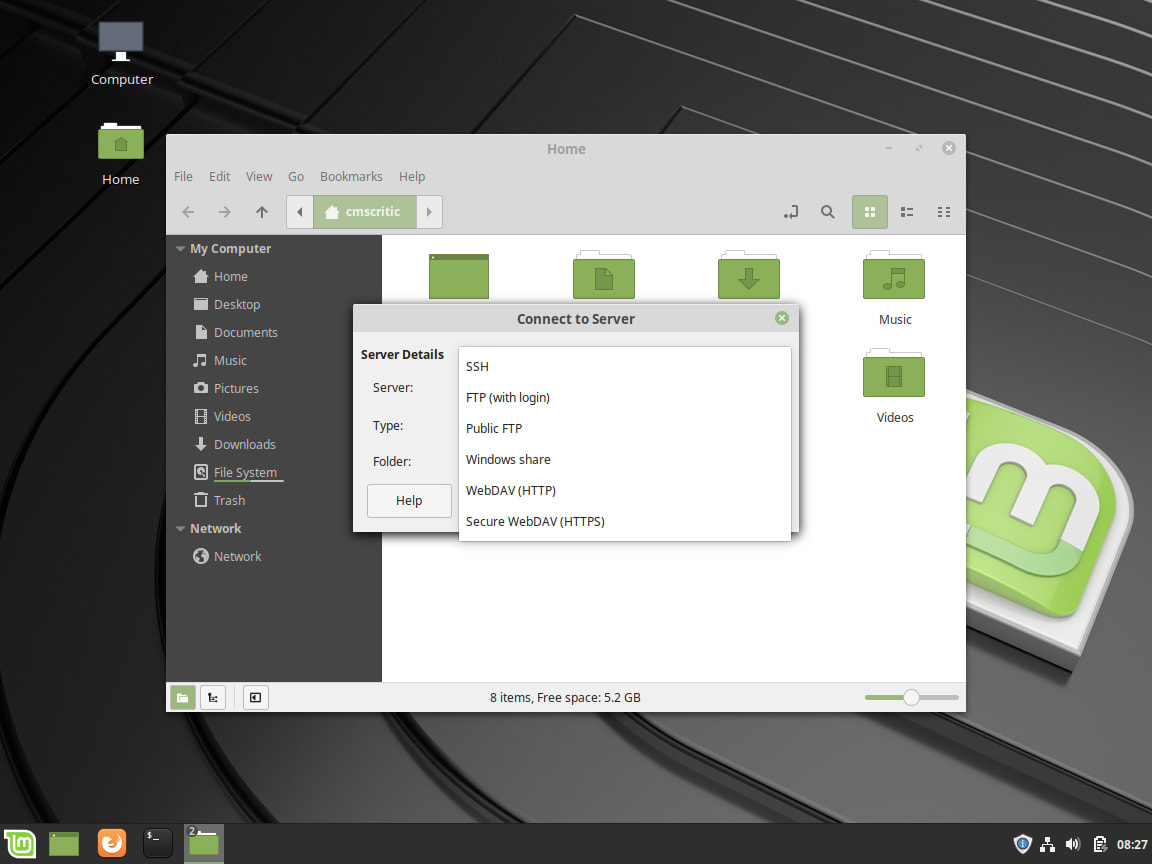This screenshot has height=864, width=1152.
Task: Open the search in the Nemo toolbar
Action: 827,212
